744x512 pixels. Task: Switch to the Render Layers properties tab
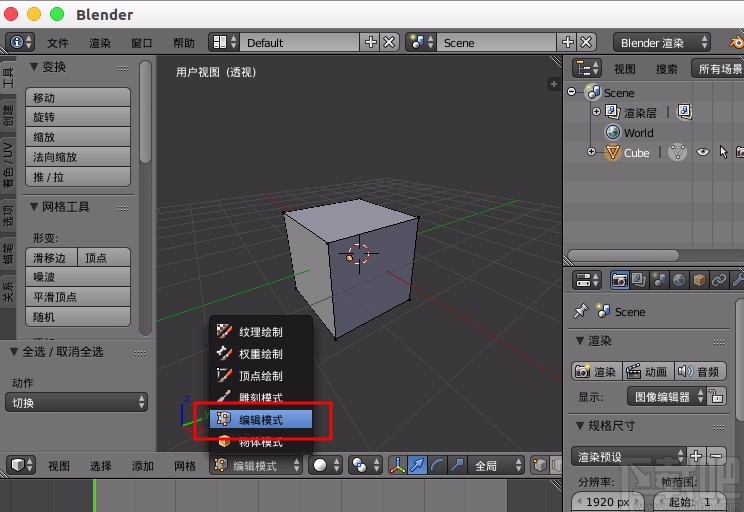point(639,280)
